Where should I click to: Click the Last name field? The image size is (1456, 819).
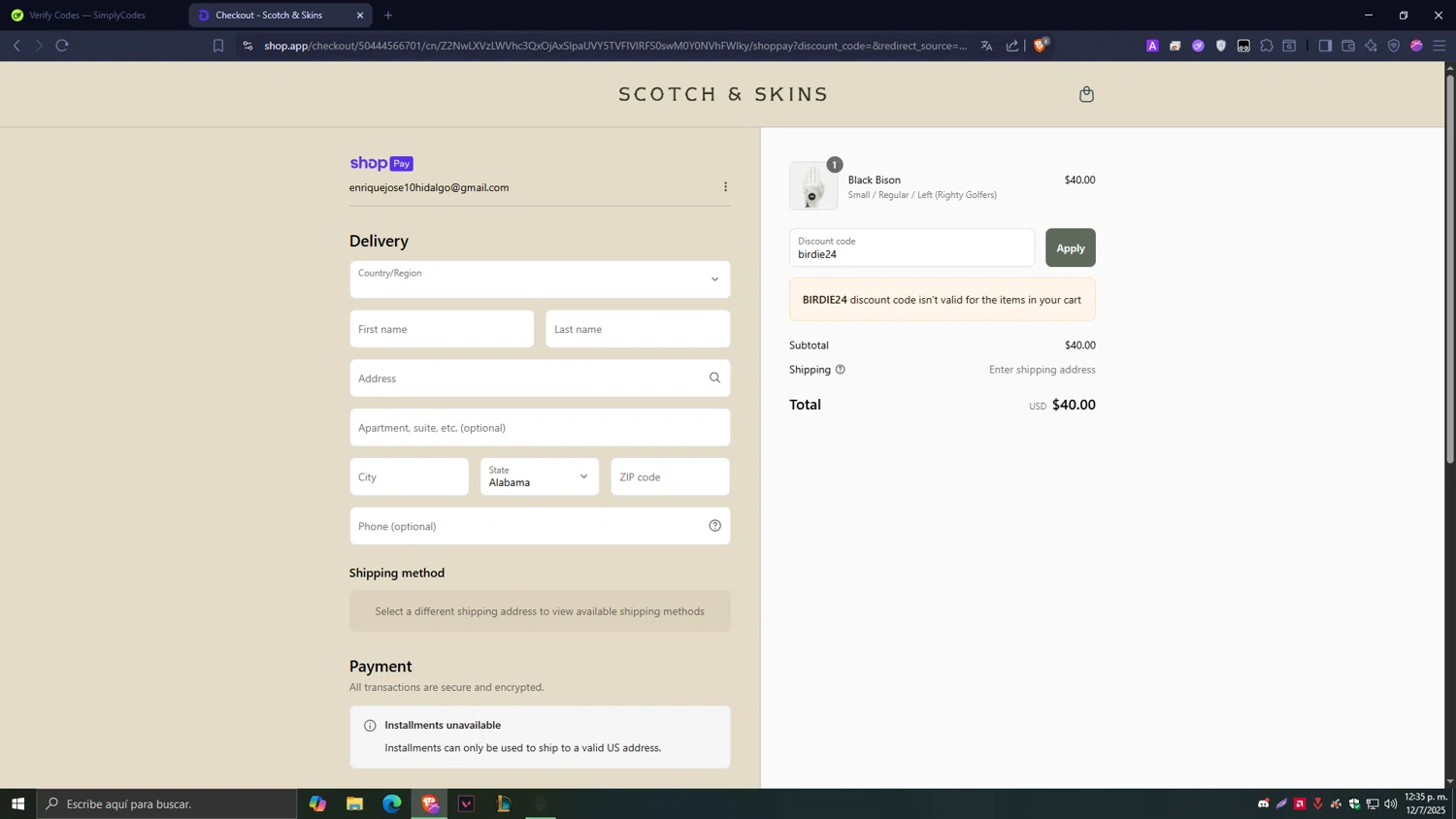tap(638, 329)
